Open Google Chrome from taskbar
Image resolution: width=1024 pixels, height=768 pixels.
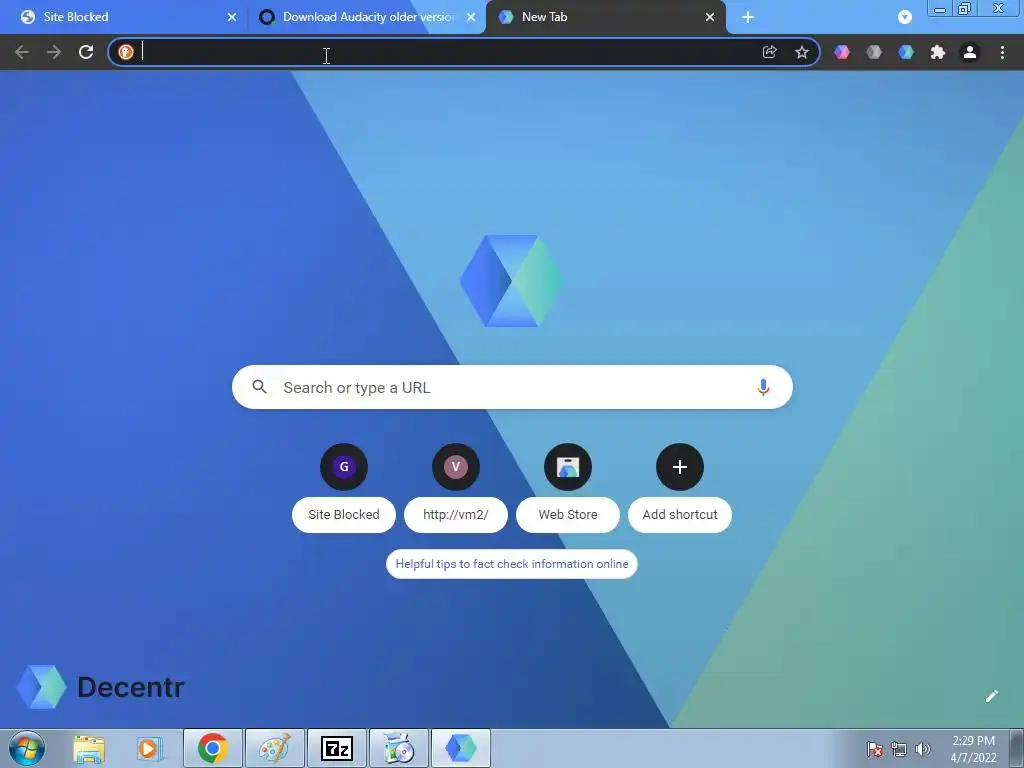212,748
